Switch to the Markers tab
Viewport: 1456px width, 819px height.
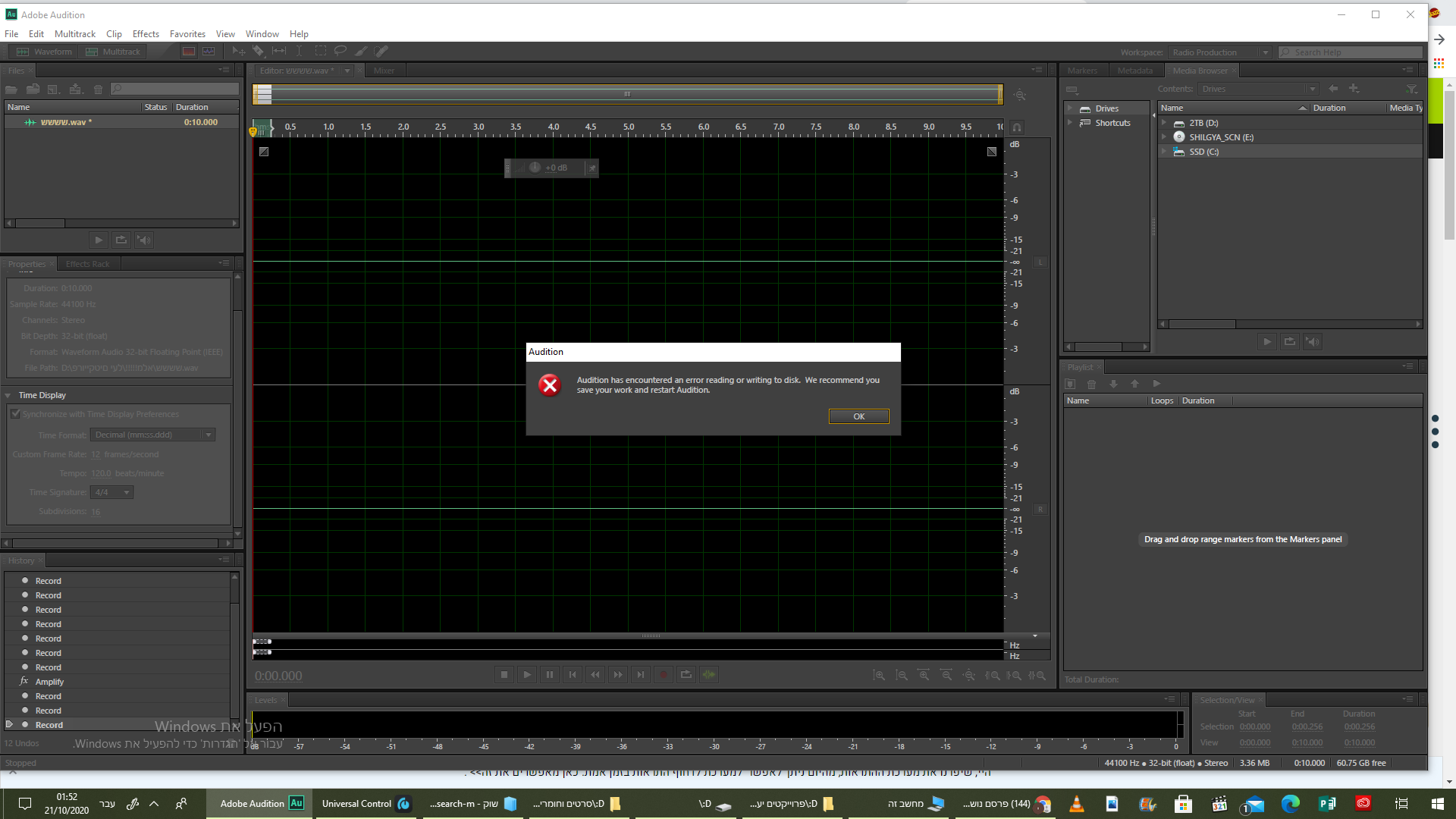[1082, 71]
